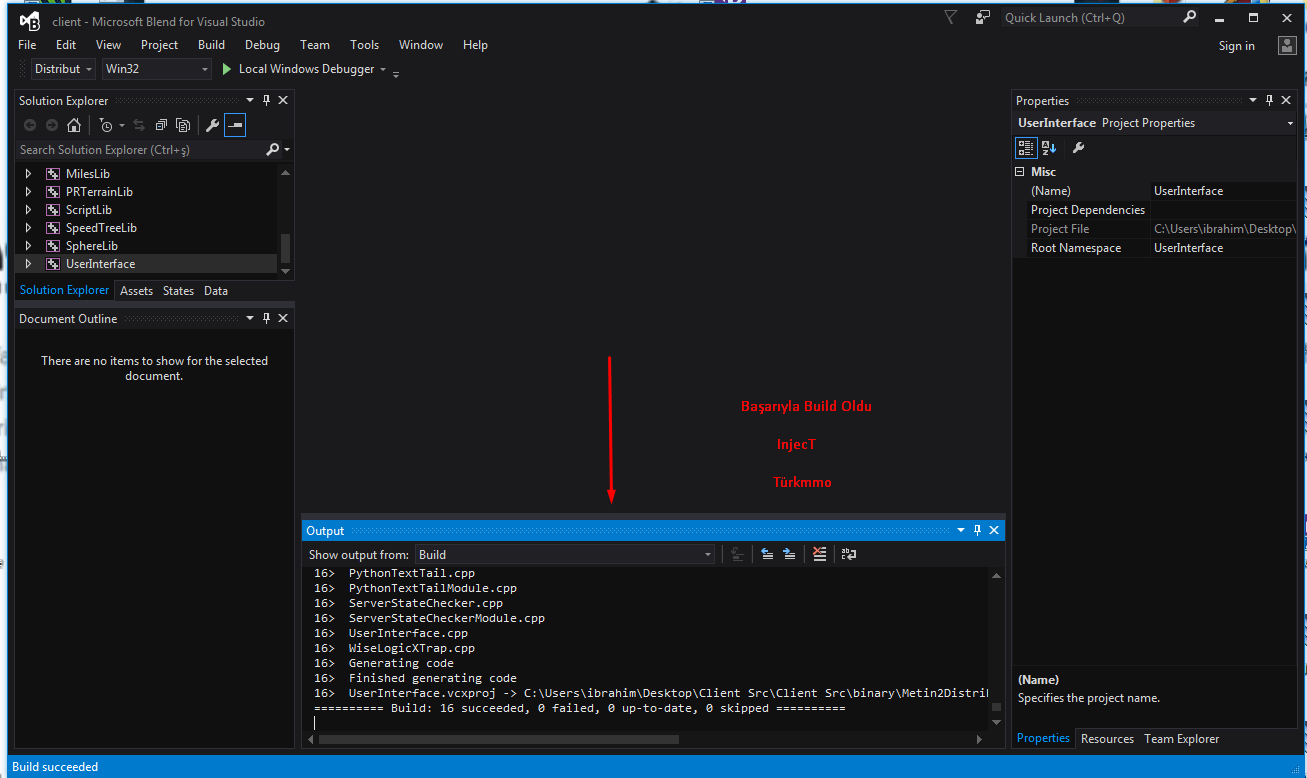Click the Quick Launch search magnifier

click(x=1189, y=17)
